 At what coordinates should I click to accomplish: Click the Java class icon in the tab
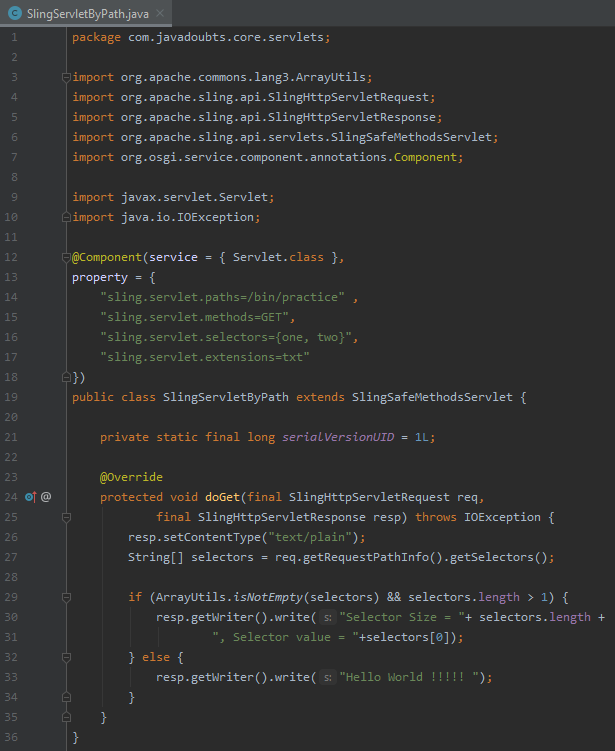[x=15, y=13]
